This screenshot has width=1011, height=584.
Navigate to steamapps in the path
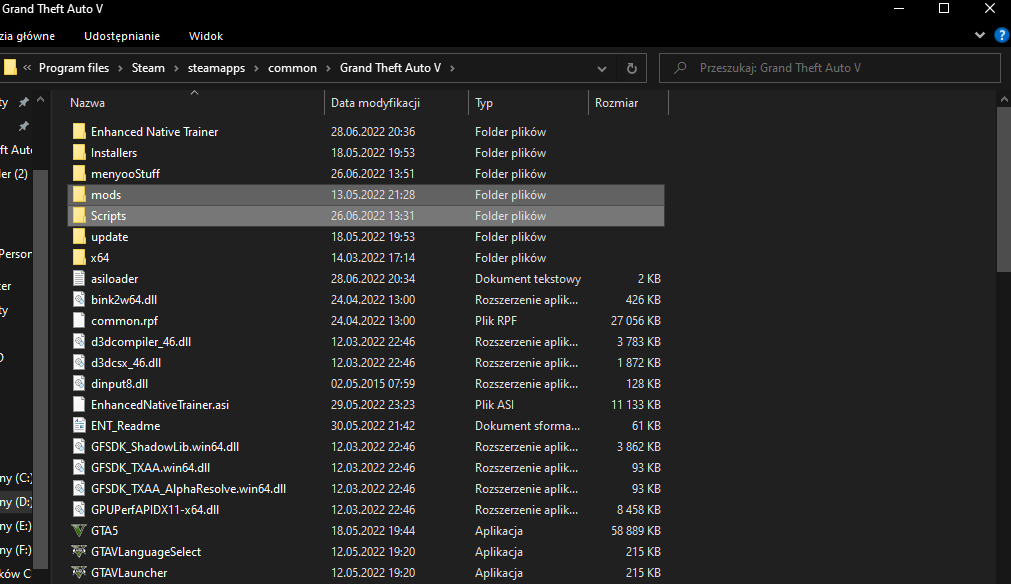click(x=216, y=68)
